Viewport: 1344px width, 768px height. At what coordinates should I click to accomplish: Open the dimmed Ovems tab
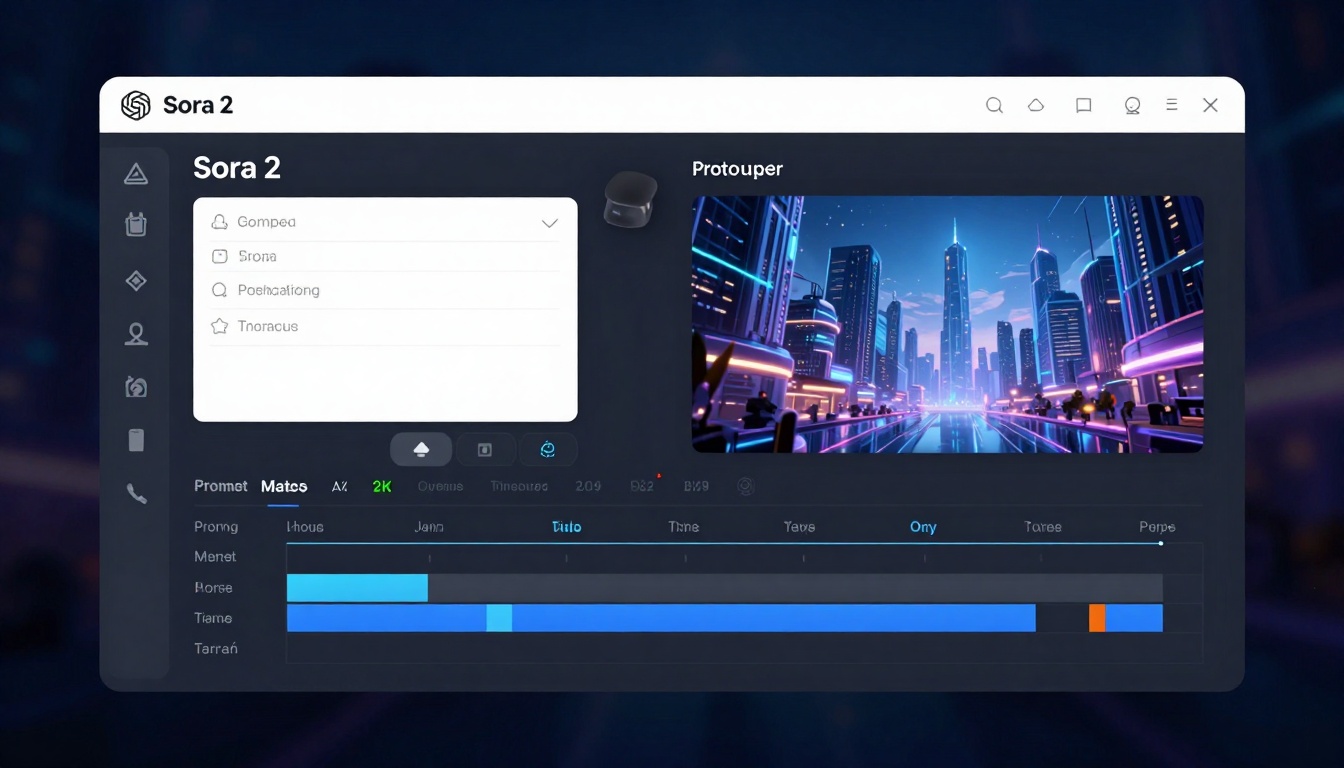(x=440, y=486)
